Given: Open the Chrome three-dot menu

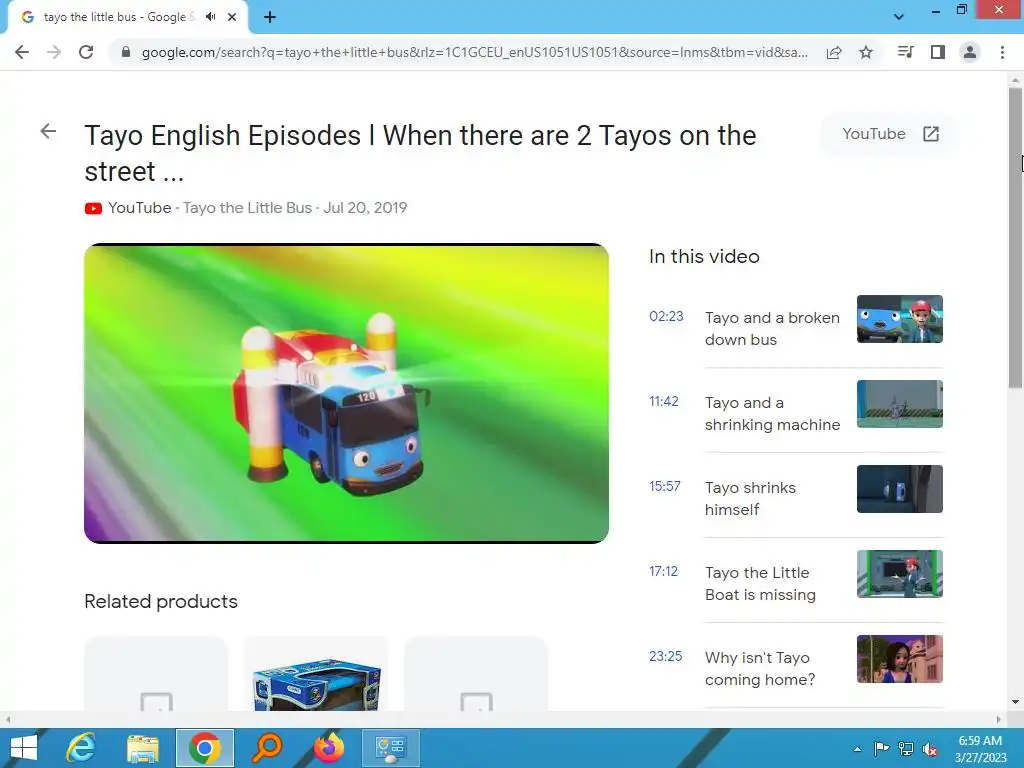Looking at the screenshot, I should click(1002, 52).
